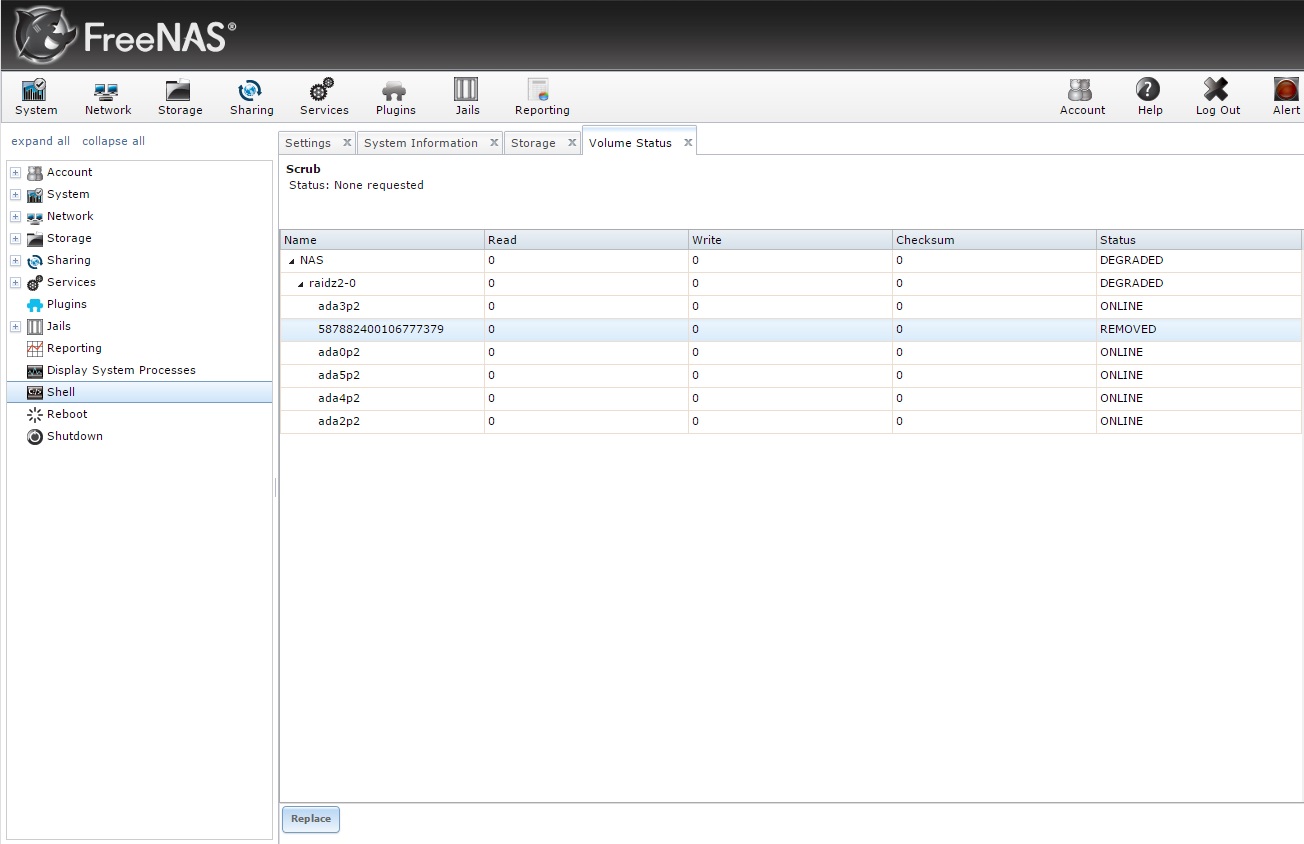Open the Reporting toolbar icon
The image size is (1304, 844).
pos(542,97)
